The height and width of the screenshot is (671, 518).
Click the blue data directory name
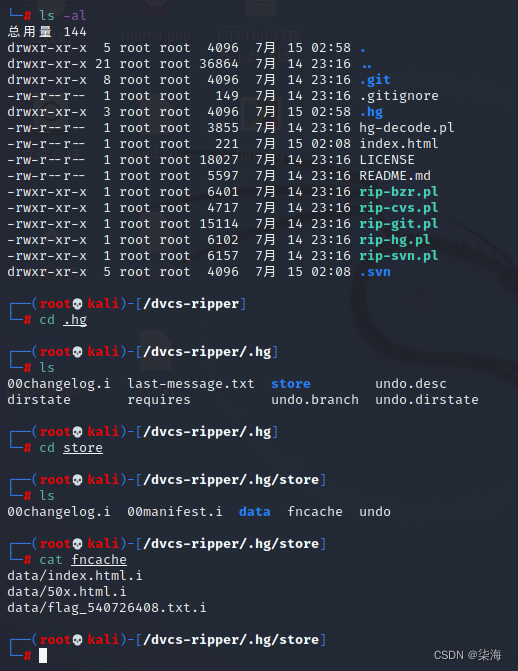pyautogui.click(x=255, y=512)
